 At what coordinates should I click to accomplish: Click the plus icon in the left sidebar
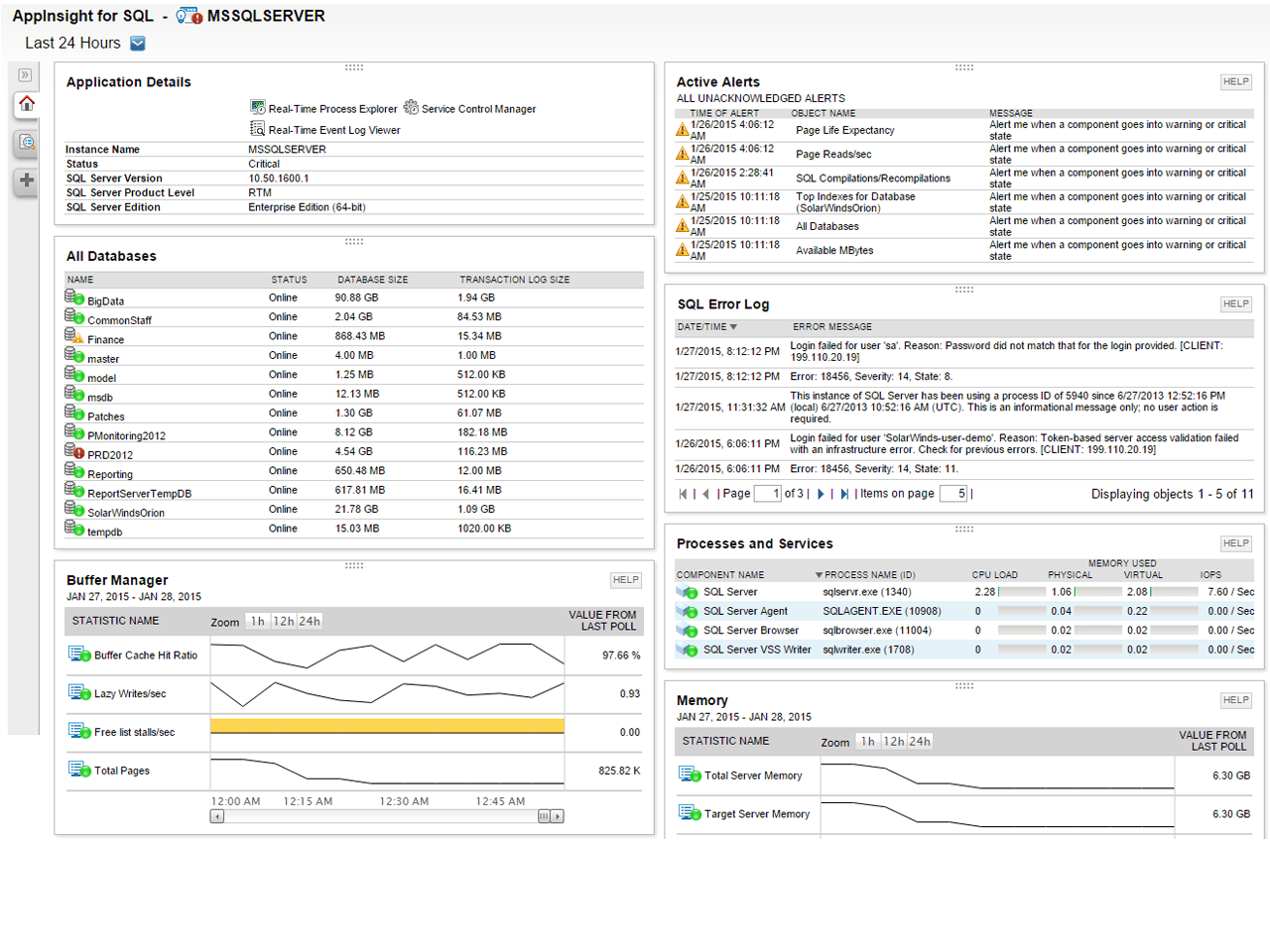tap(25, 179)
